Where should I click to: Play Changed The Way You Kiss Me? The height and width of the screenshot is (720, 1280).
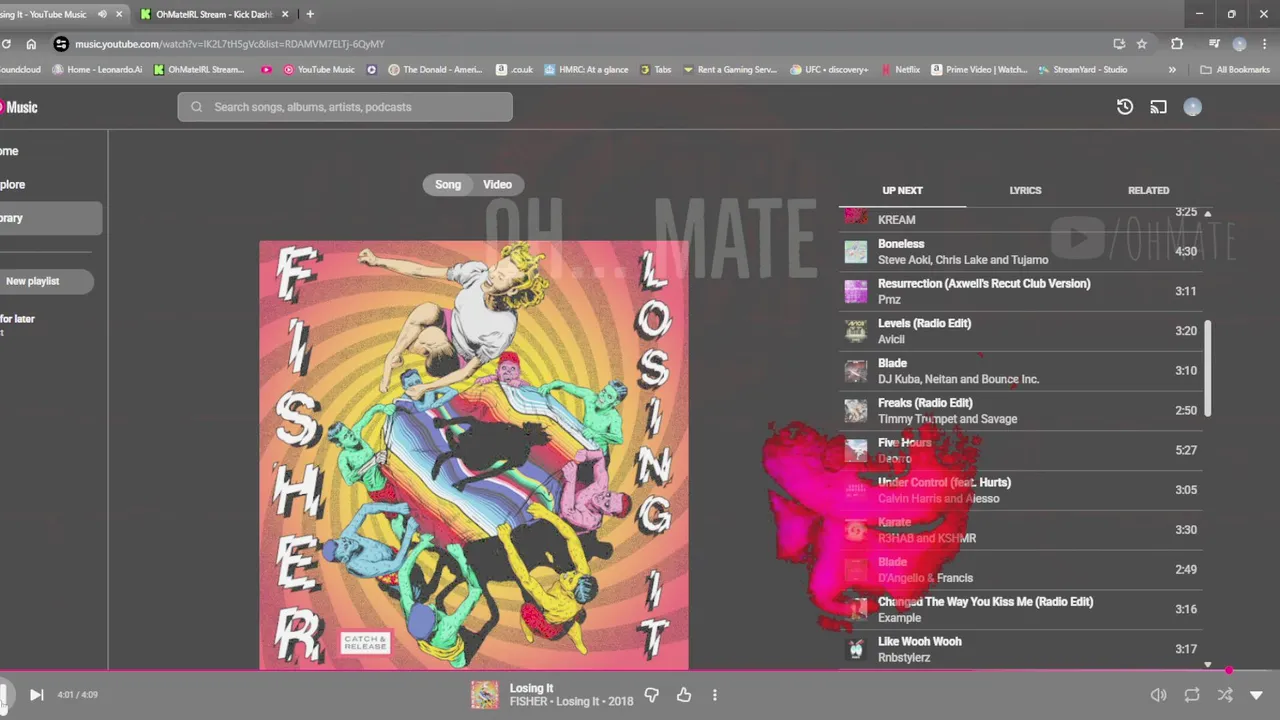point(1020,609)
